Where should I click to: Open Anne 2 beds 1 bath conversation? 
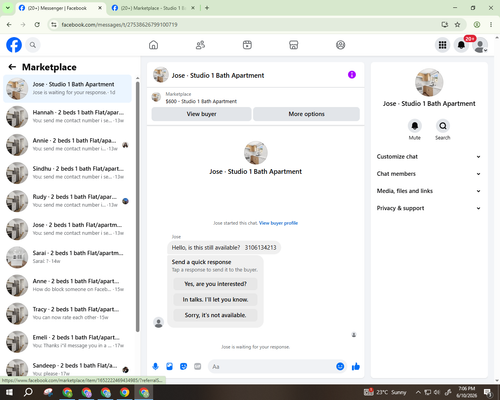click(67, 285)
